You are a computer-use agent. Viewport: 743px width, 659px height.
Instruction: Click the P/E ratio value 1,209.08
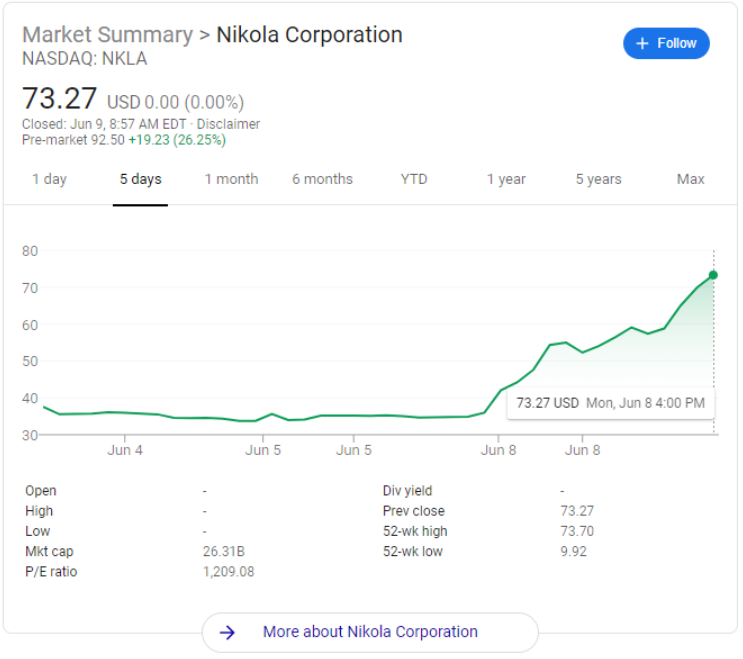coord(228,572)
